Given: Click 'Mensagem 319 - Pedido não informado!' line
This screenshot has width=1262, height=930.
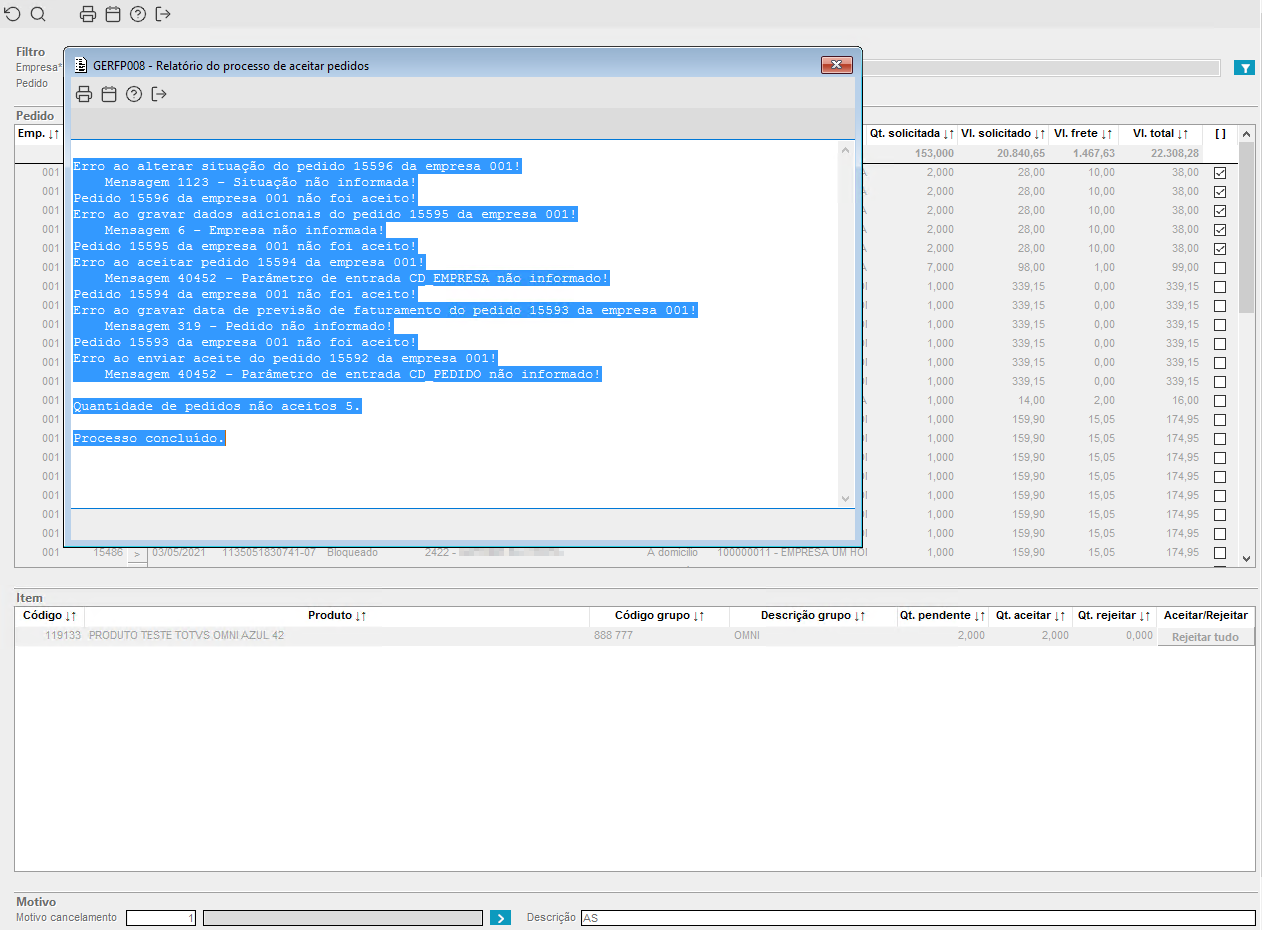Looking at the screenshot, I should pyautogui.click(x=248, y=326).
